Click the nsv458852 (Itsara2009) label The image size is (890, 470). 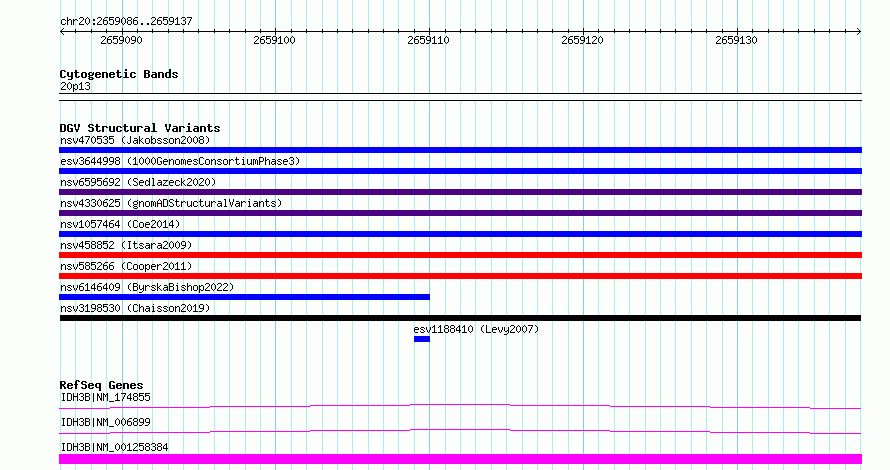click(126, 245)
